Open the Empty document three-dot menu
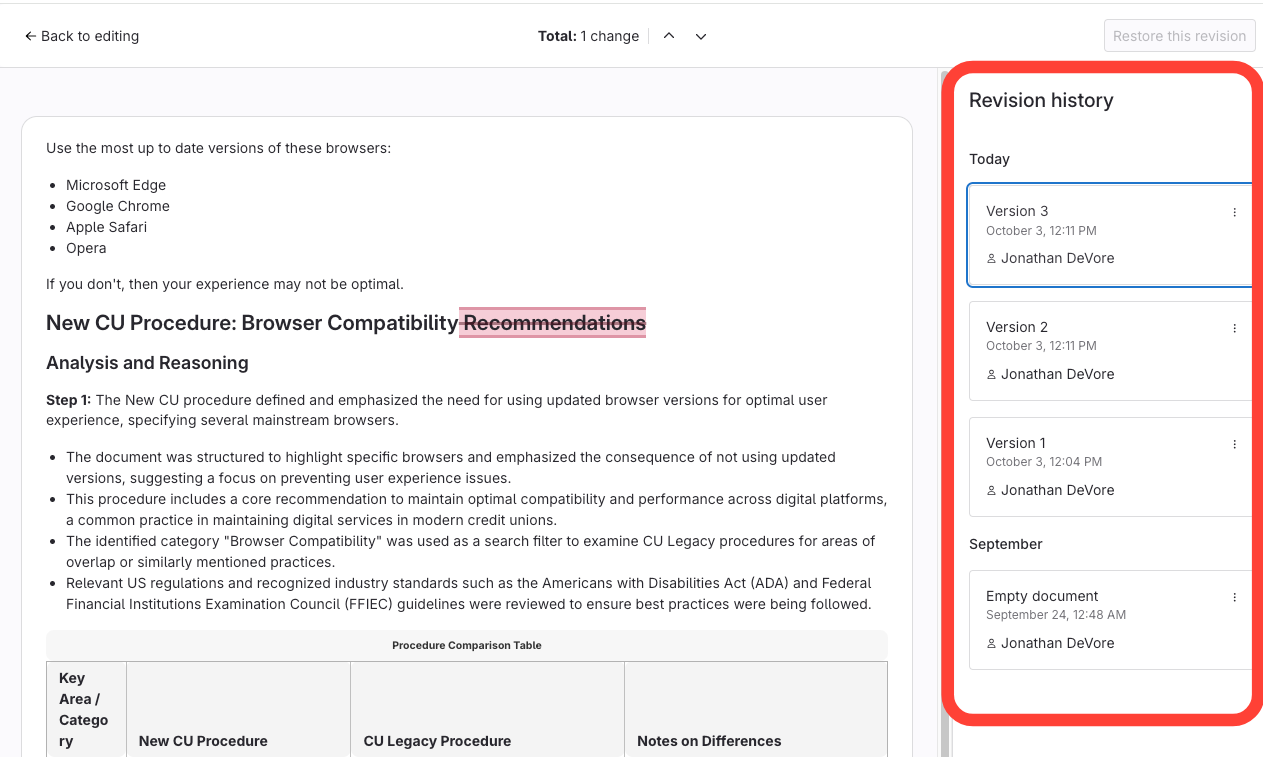The height and width of the screenshot is (757, 1263). pos(1234,597)
